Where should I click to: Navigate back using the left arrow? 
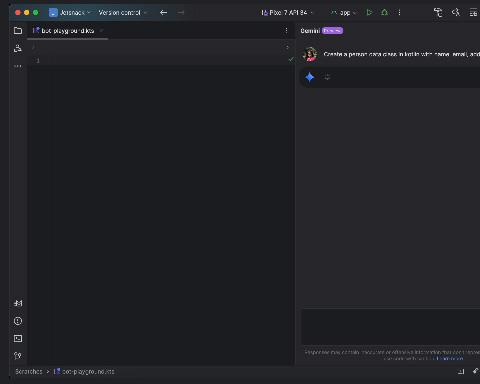(x=163, y=13)
